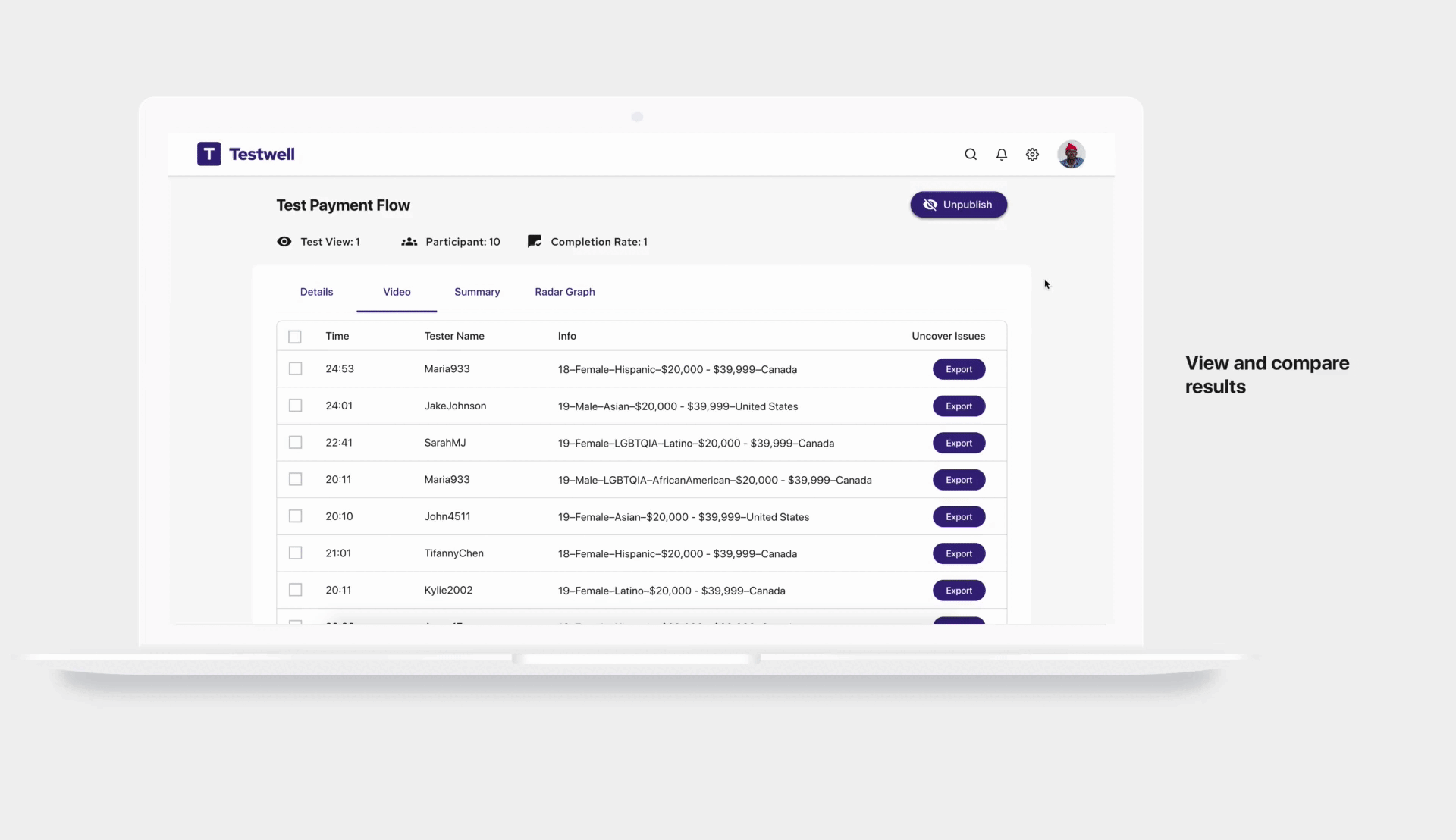1456x840 pixels.
Task: Click the Completion Rate flag icon
Action: (534, 241)
